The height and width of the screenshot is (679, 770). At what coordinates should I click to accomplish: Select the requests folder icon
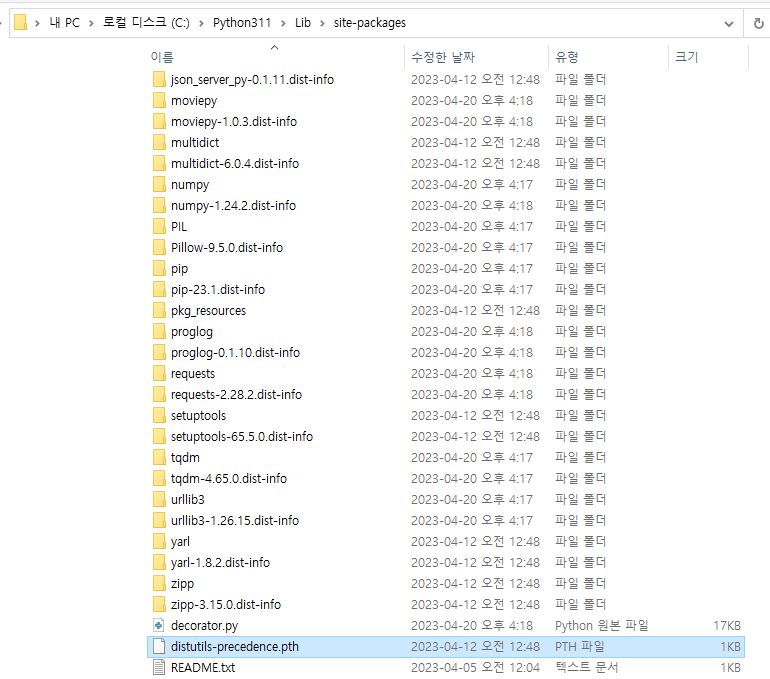159,373
